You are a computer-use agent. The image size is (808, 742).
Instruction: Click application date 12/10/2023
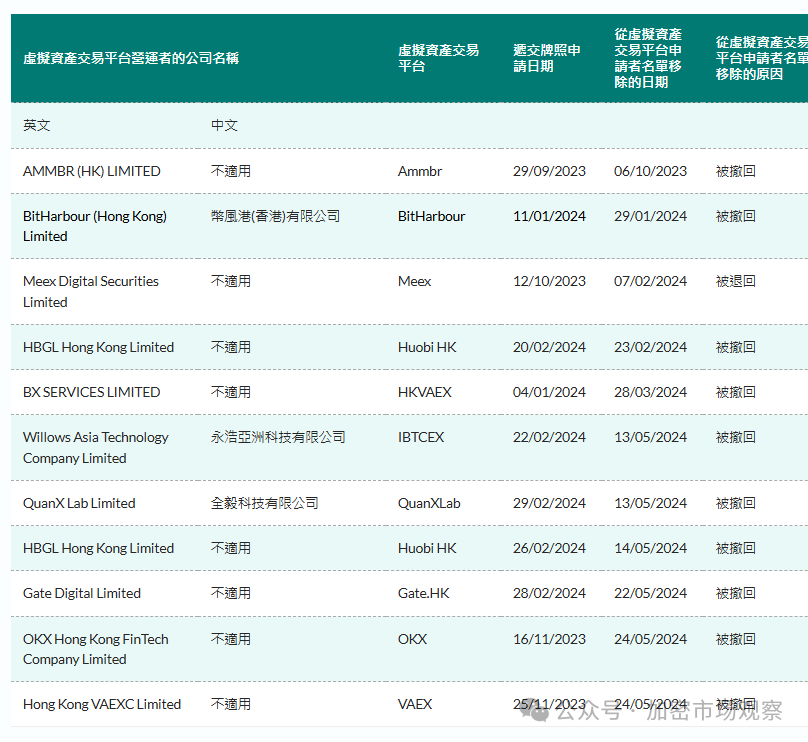pyautogui.click(x=549, y=281)
